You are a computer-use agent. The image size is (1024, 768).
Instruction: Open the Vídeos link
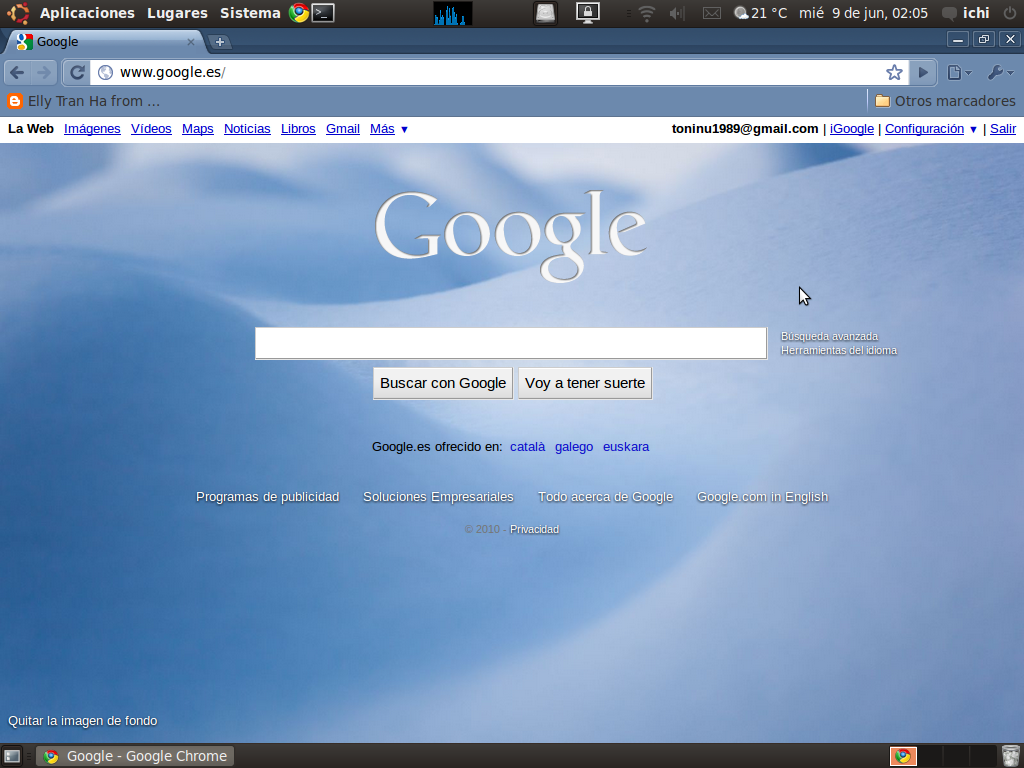(151, 129)
